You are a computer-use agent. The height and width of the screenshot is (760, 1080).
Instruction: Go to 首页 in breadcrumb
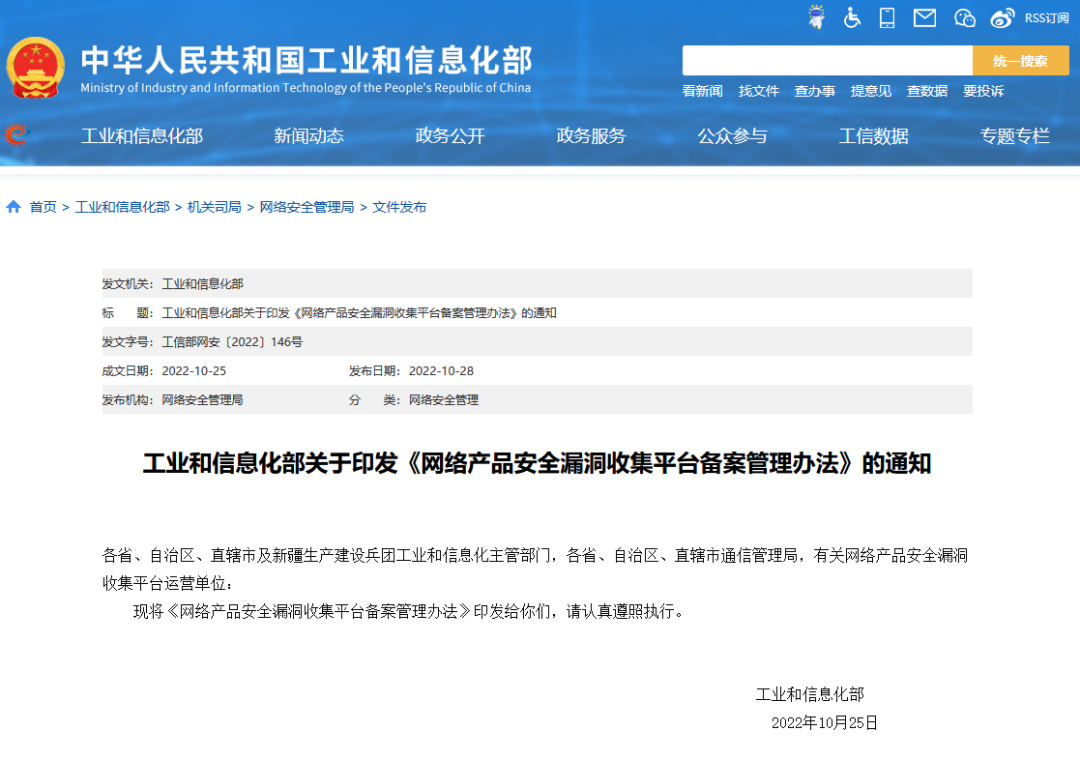pos(43,207)
